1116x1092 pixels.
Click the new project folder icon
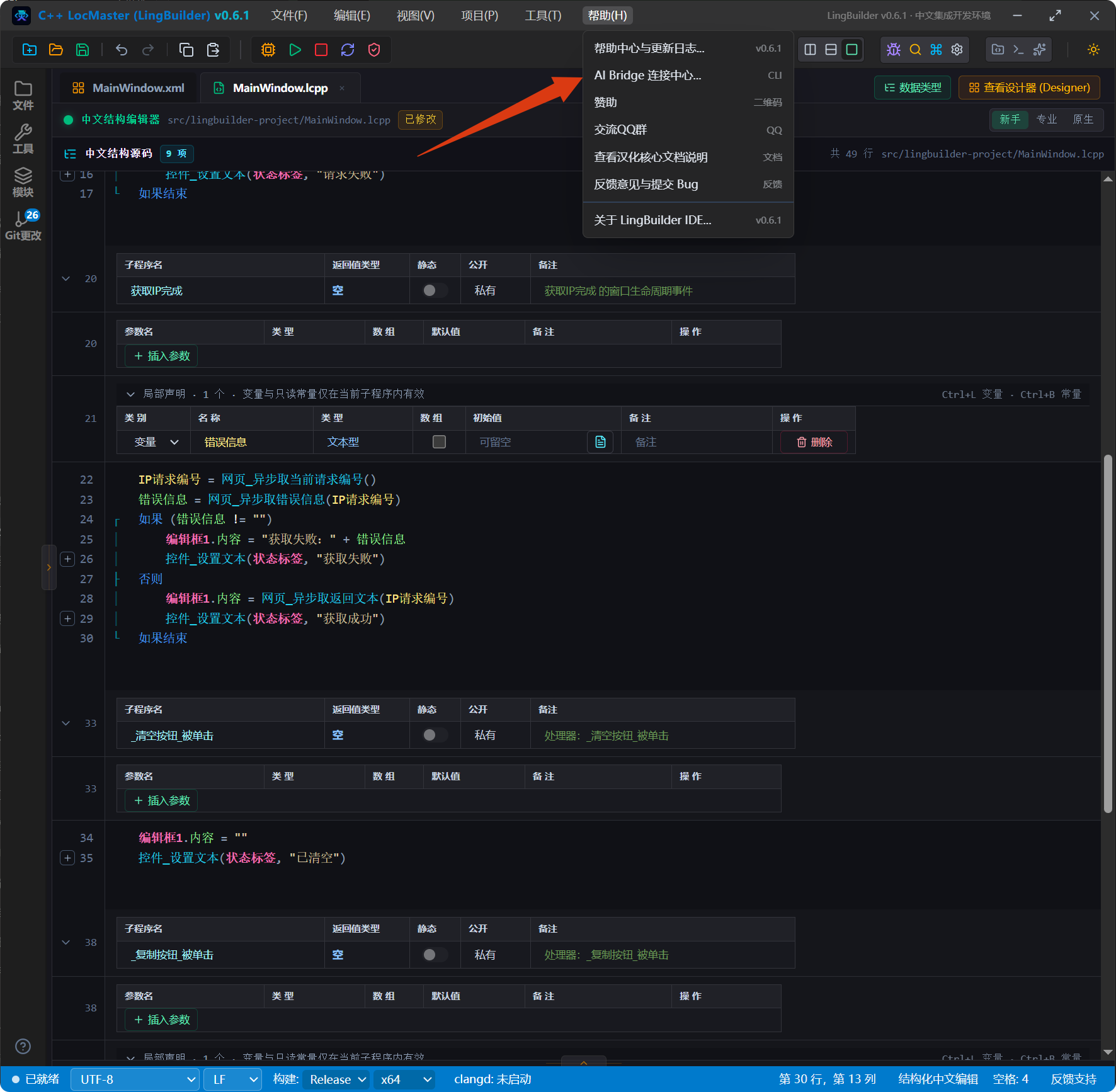click(x=30, y=50)
